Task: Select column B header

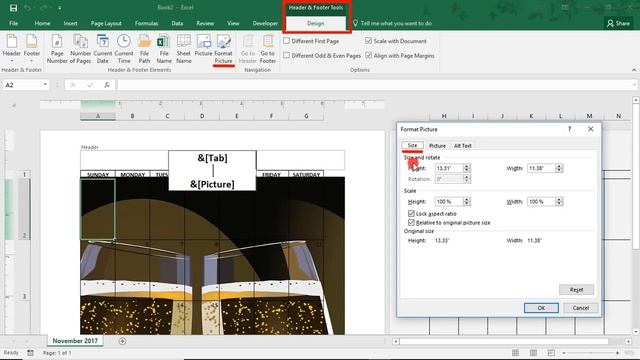Action: tap(132, 116)
